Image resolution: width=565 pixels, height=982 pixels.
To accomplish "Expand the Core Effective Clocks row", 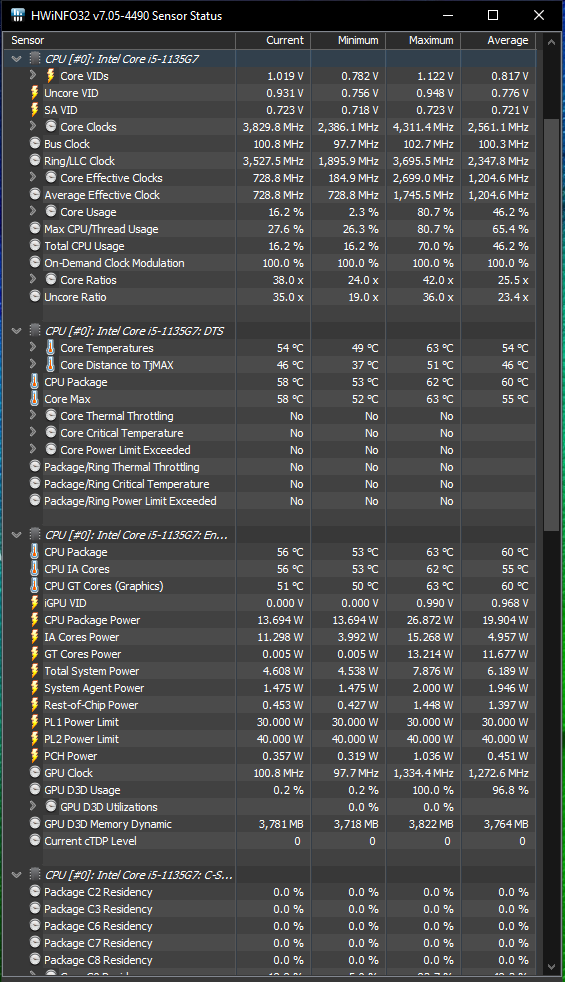I will 33,177.
